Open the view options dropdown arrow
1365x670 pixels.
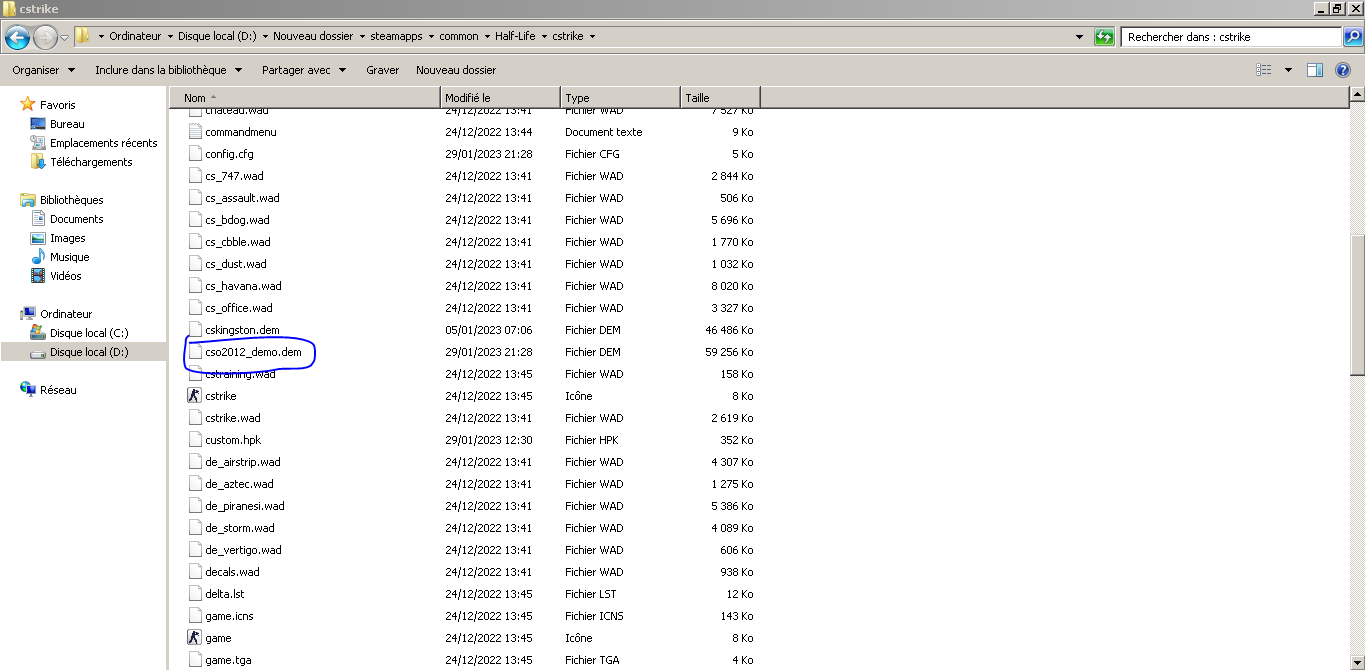click(1288, 70)
